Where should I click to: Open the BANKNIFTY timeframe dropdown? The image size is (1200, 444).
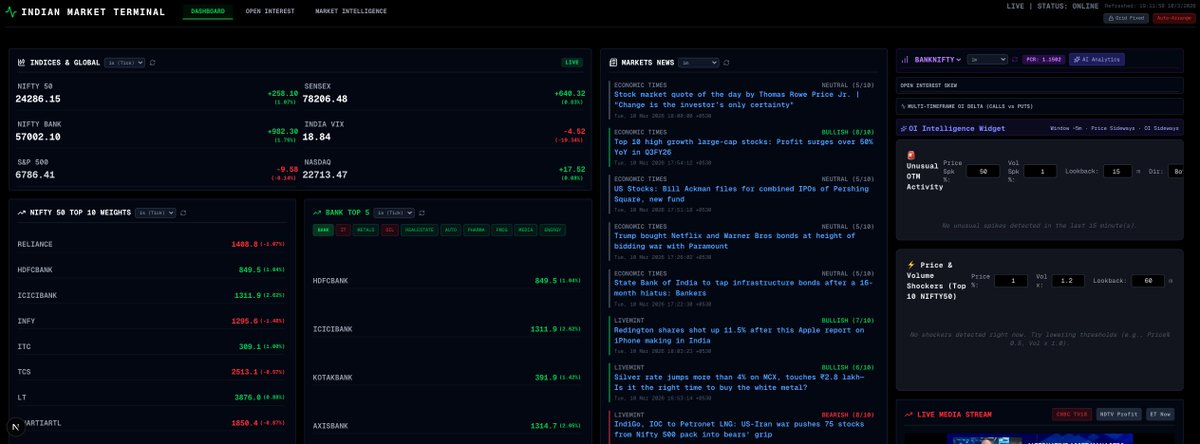click(987, 59)
